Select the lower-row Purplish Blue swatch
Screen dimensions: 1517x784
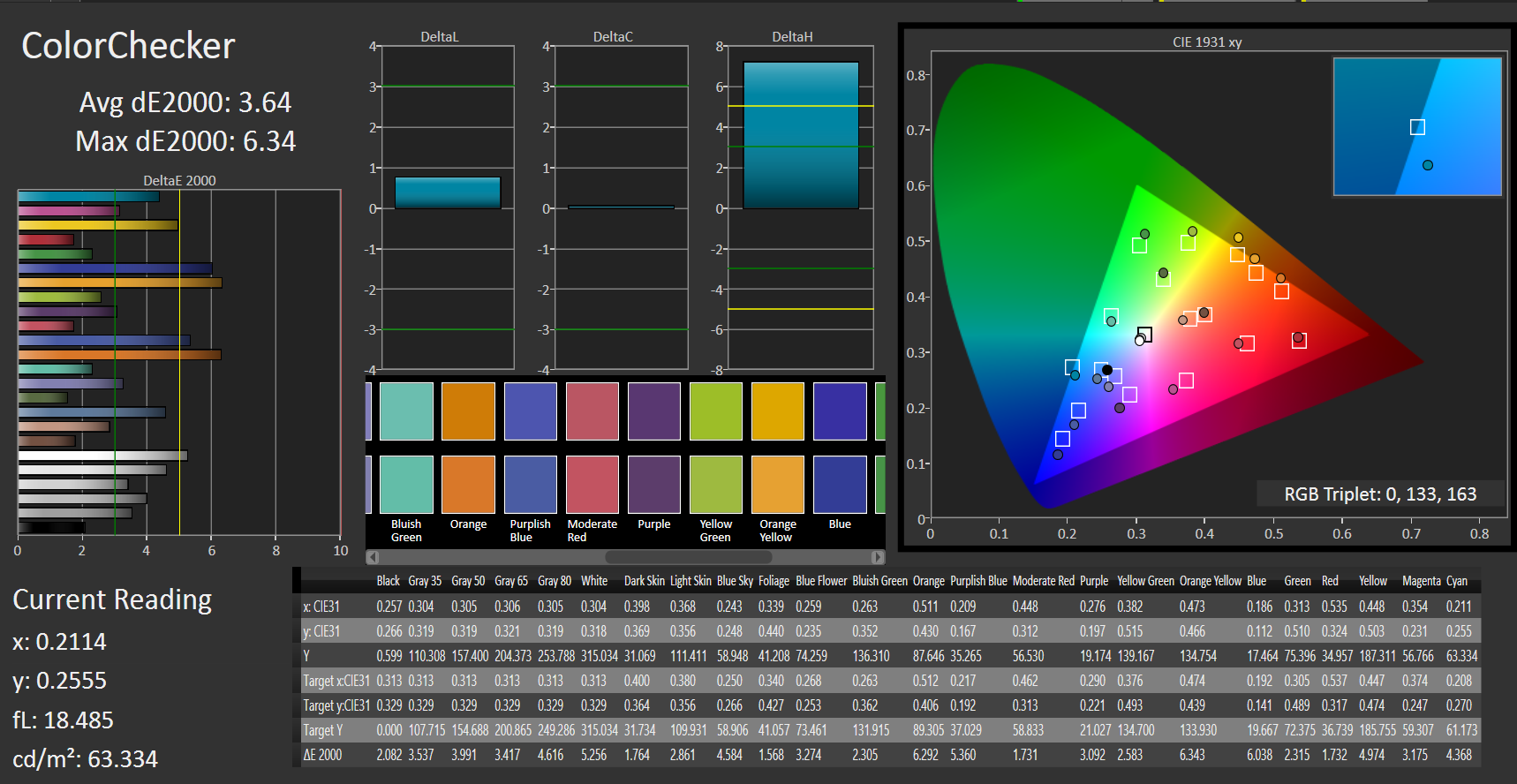[x=530, y=485]
